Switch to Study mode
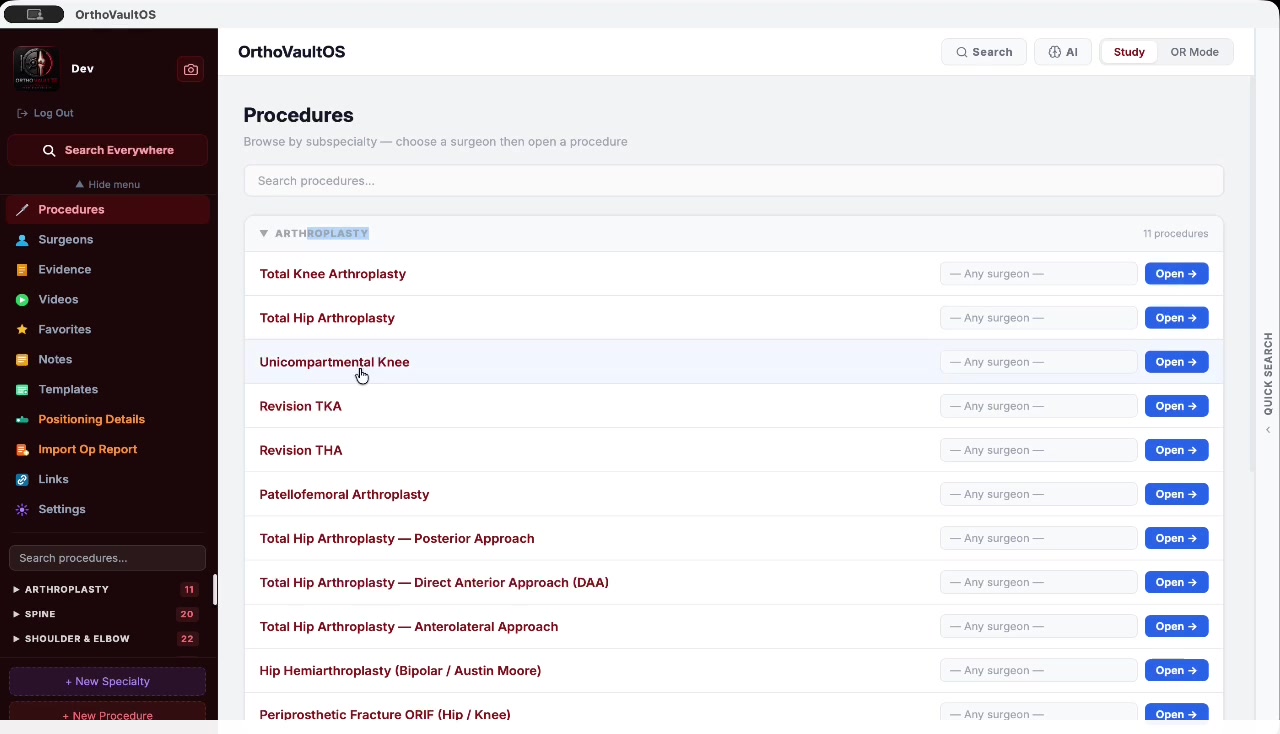The height and width of the screenshot is (734, 1280). tap(1129, 52)
